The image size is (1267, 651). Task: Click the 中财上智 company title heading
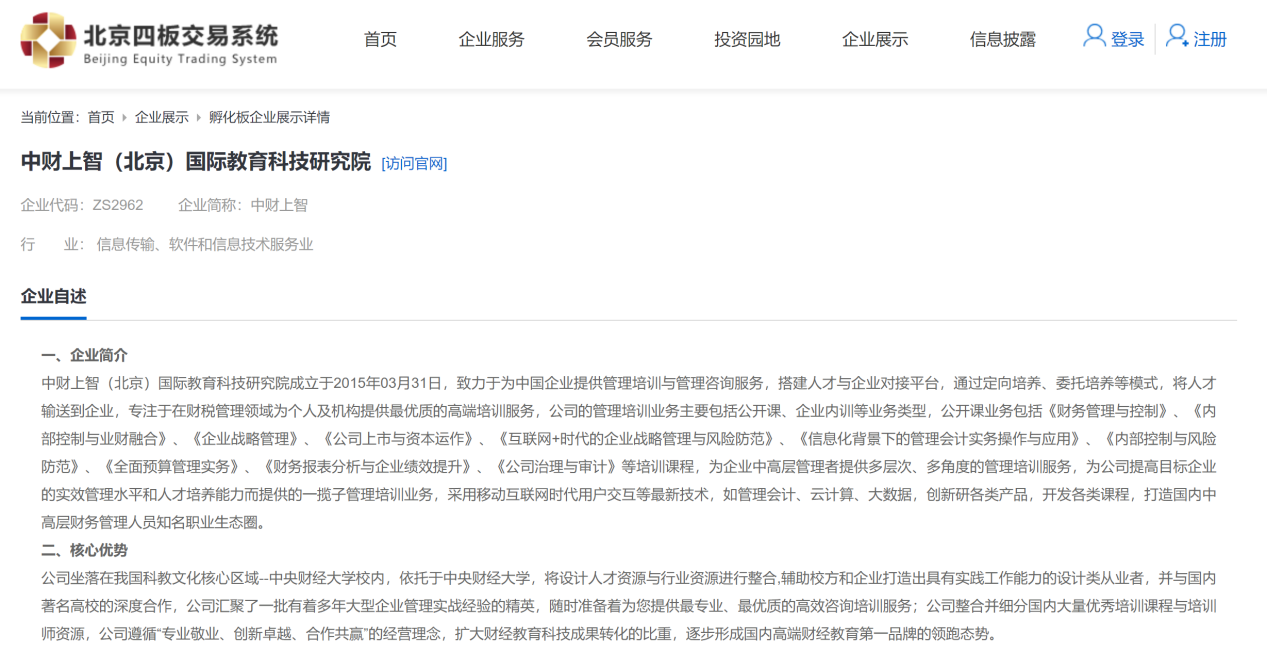click(x=196, y=162)
